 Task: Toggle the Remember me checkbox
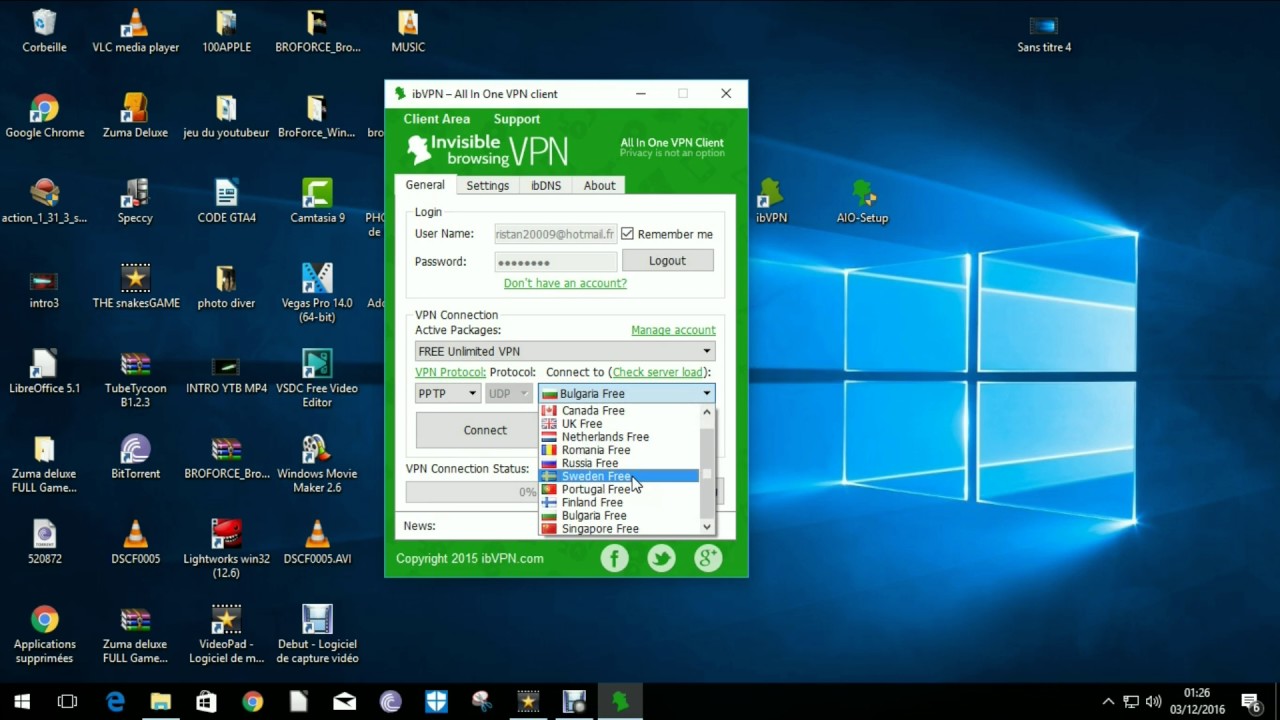[x=627, y=234]
